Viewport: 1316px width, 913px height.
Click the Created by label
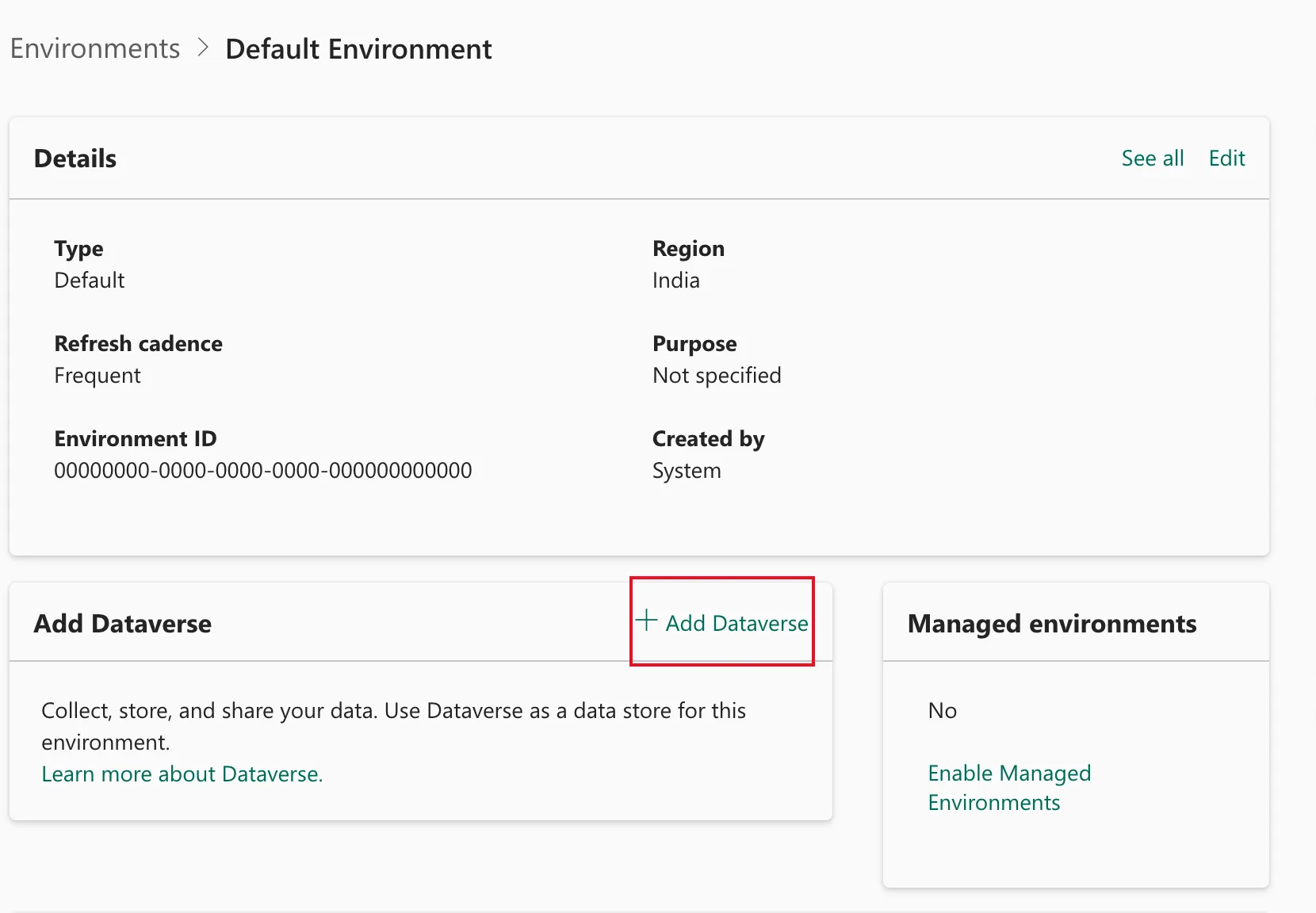point(709,439)
